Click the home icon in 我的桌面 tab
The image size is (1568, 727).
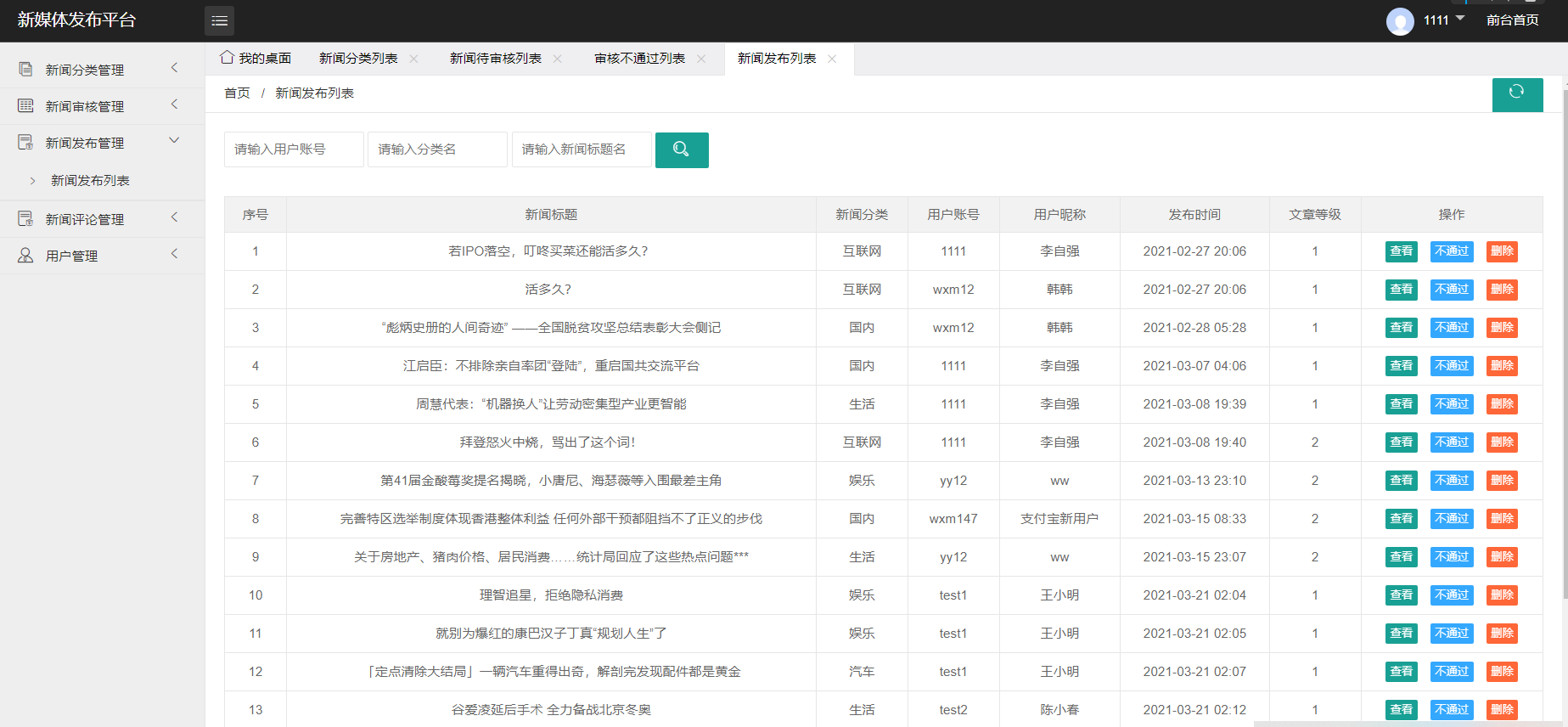227,58
